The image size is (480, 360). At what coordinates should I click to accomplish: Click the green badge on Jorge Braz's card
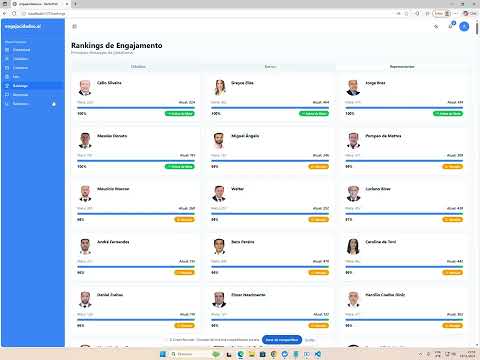click(448, 114)
